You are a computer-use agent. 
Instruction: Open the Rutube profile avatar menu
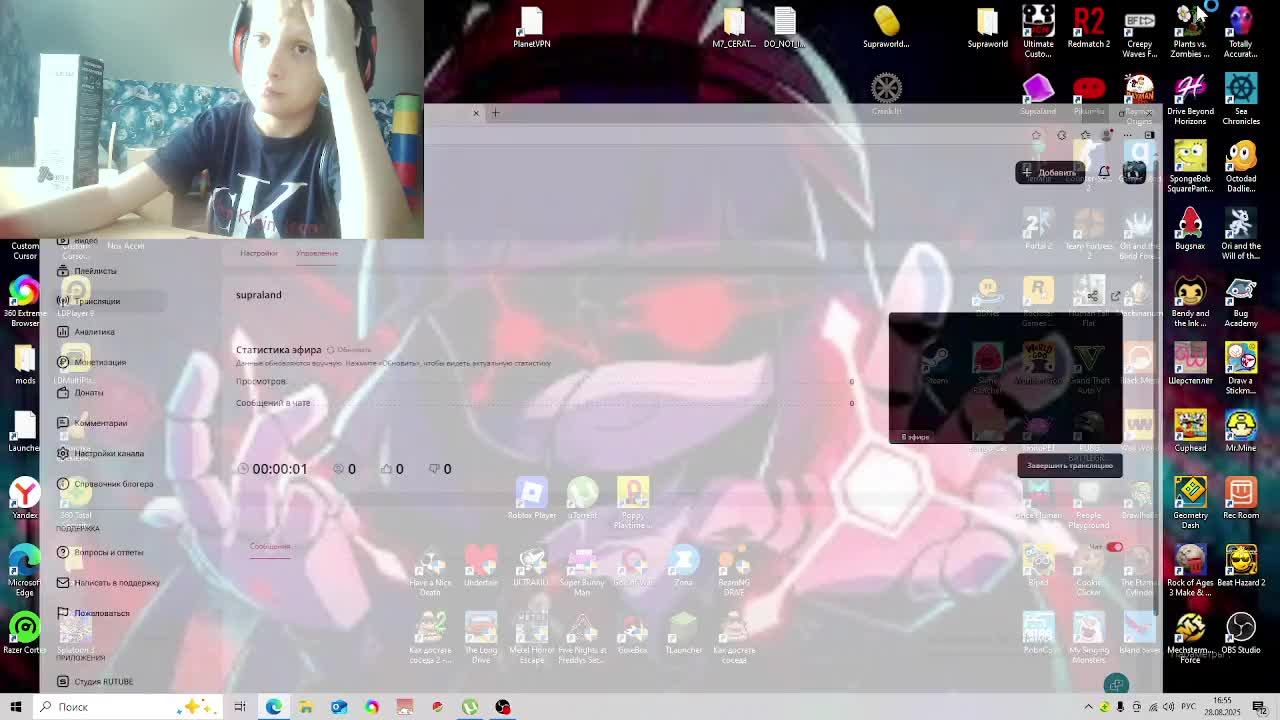pos(1134,172)
